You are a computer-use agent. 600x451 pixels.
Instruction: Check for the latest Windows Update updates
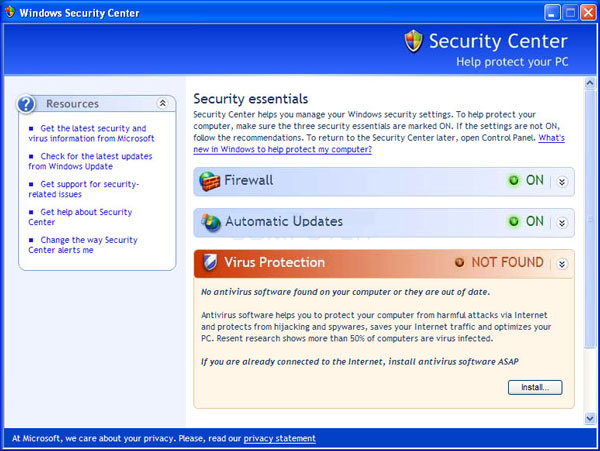90,161
